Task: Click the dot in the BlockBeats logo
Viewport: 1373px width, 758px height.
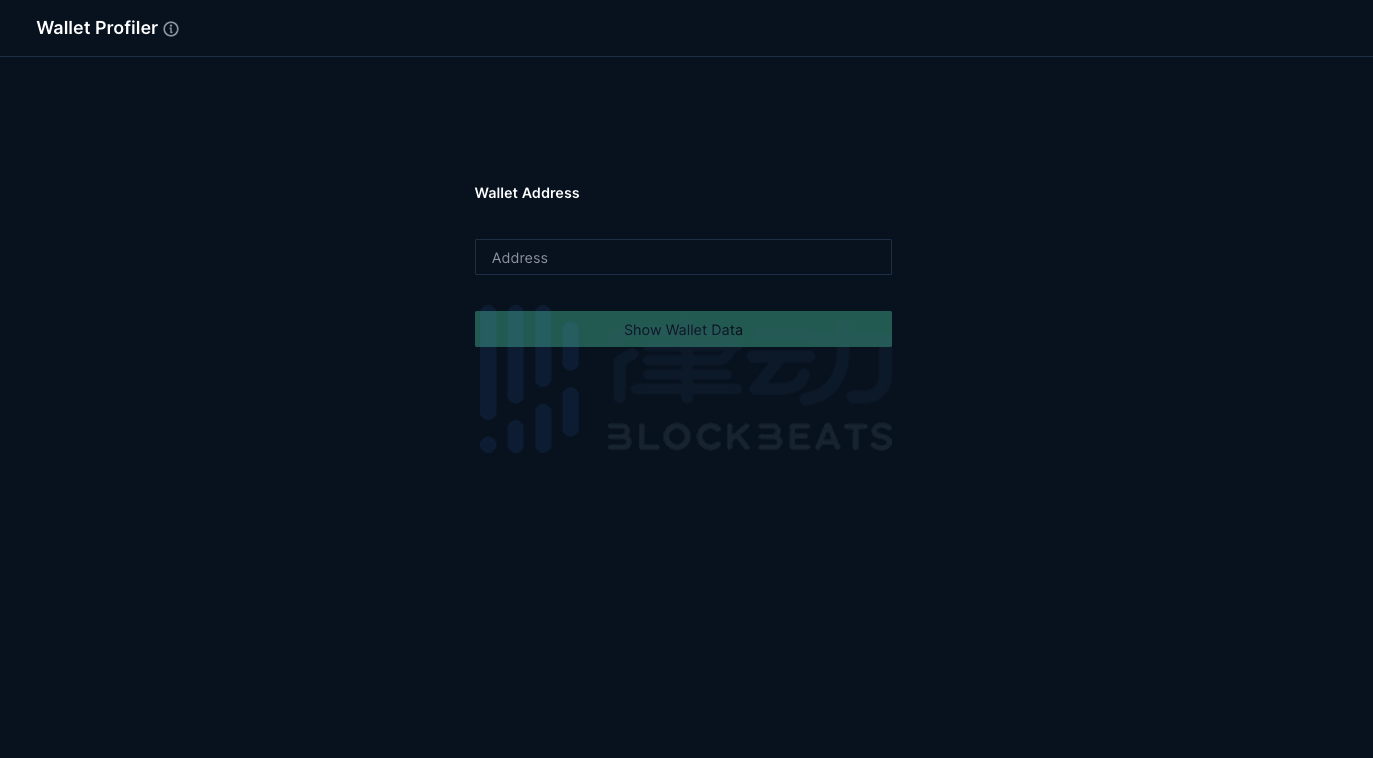Action: [x=488, y=443]
